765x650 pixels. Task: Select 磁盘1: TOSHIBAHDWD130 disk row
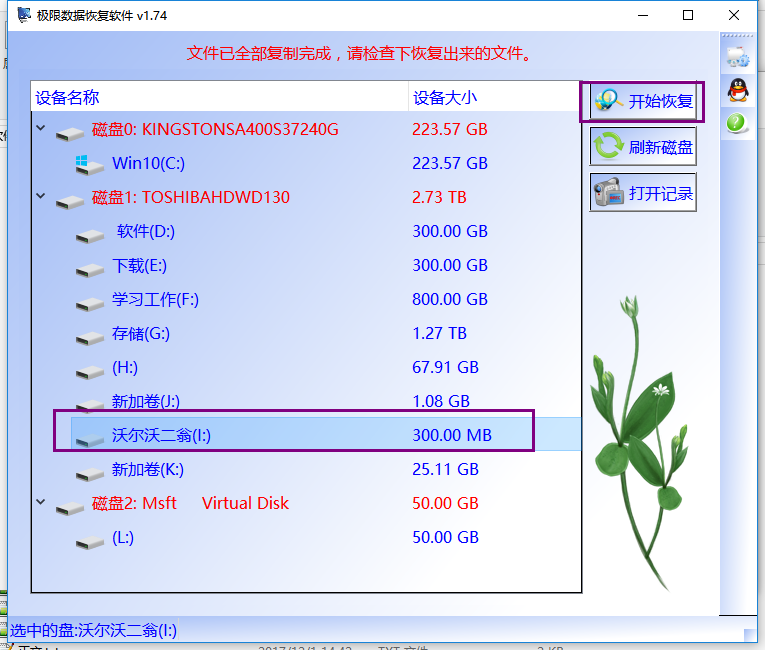(x=306, y=197)
